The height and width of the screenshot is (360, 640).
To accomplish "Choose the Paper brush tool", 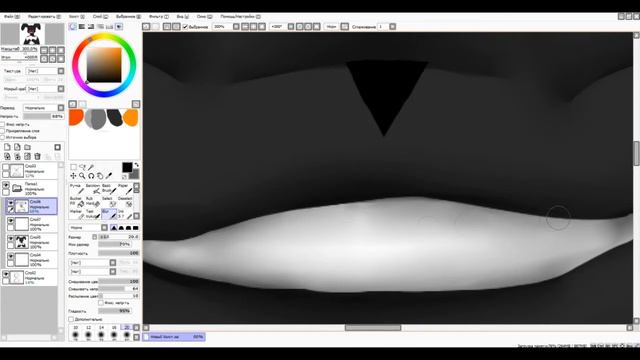I will point(125,189).
